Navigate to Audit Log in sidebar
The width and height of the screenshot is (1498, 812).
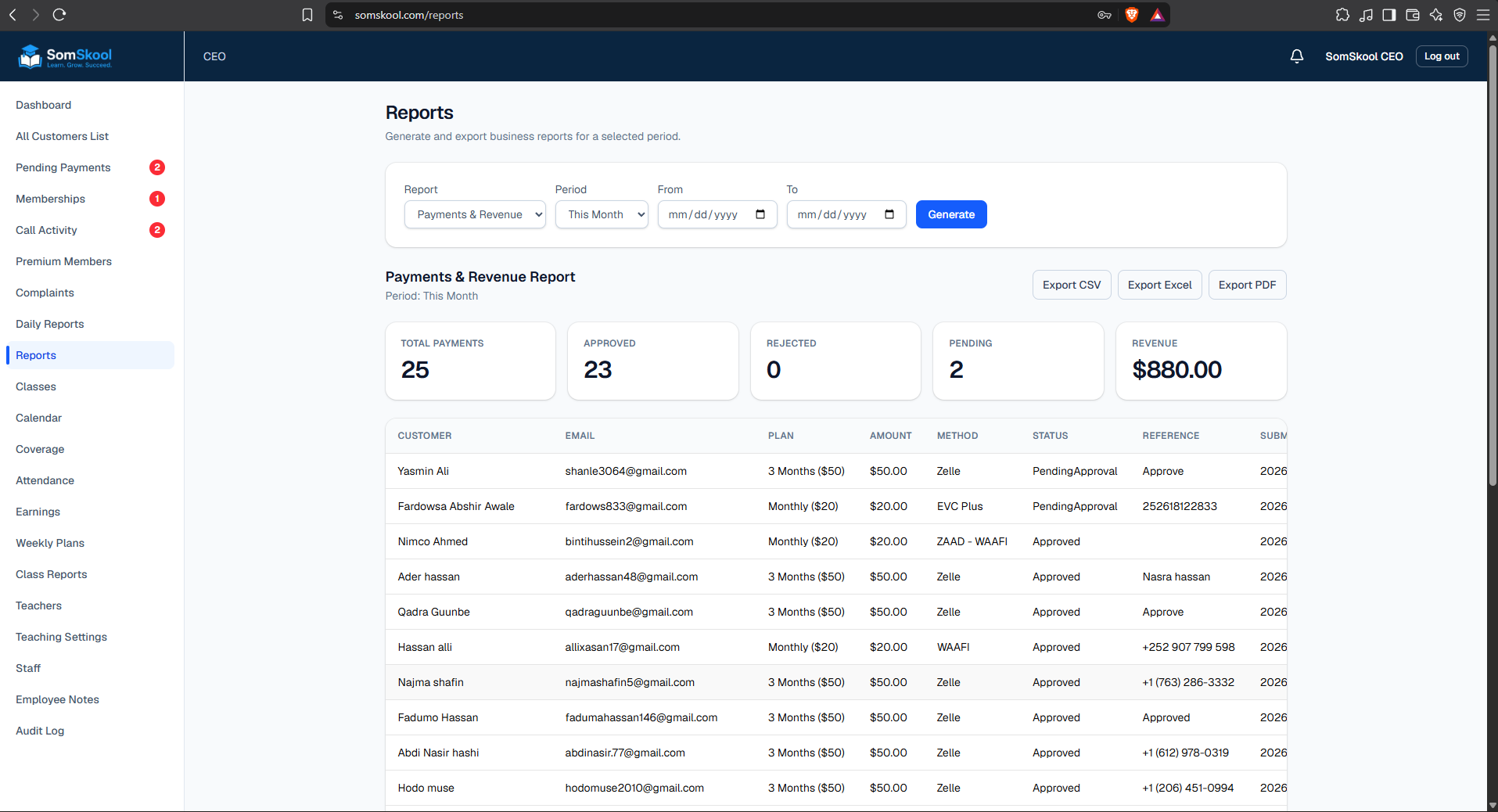point(91,731)
